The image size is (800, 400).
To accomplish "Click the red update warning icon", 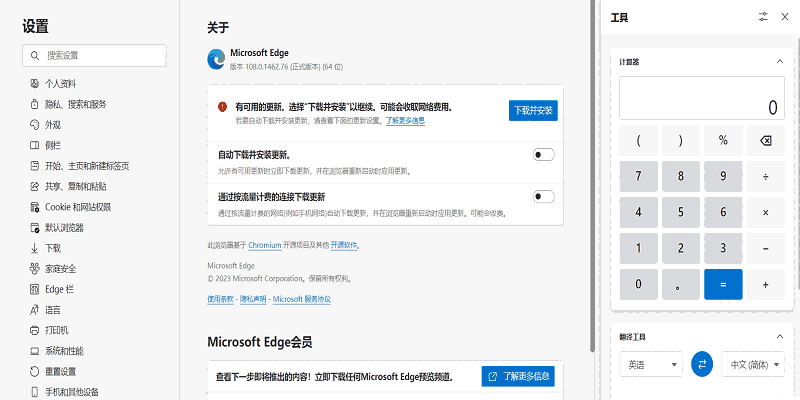I will (x=222, y=107).
